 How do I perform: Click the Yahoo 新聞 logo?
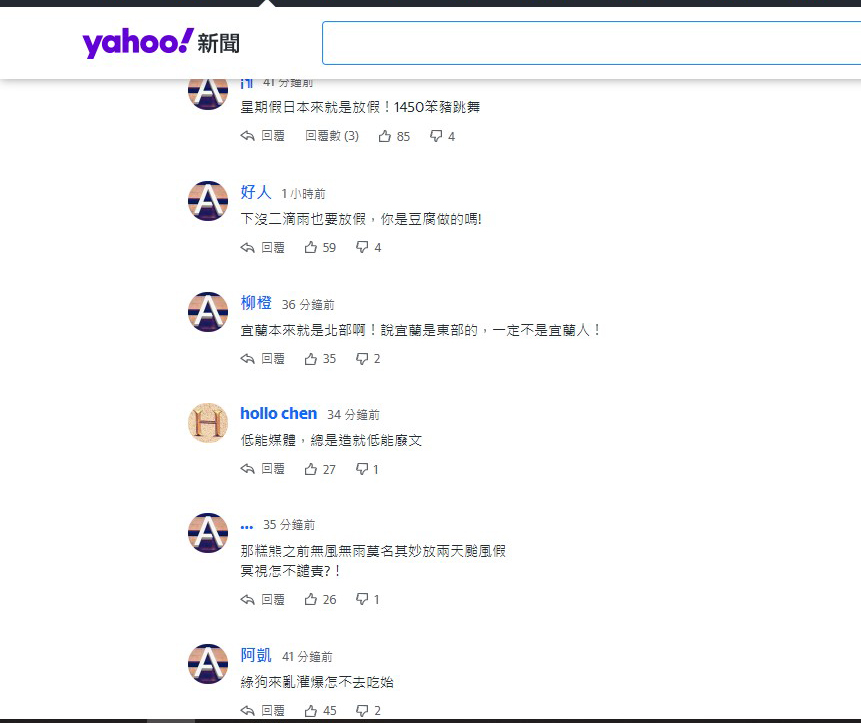[x=160, y=43]
